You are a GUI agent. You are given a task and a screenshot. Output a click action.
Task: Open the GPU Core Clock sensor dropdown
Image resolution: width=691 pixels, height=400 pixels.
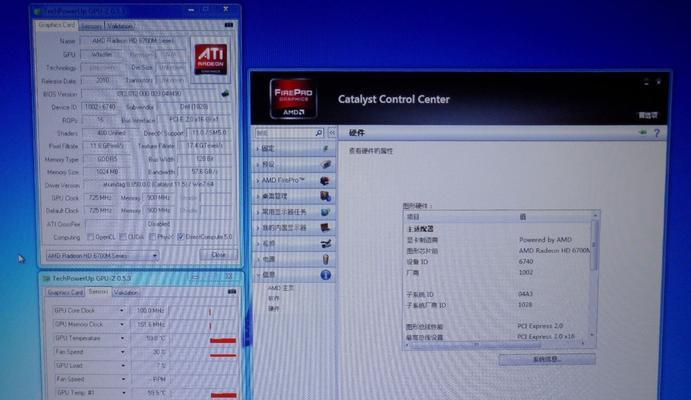point(122,311)
